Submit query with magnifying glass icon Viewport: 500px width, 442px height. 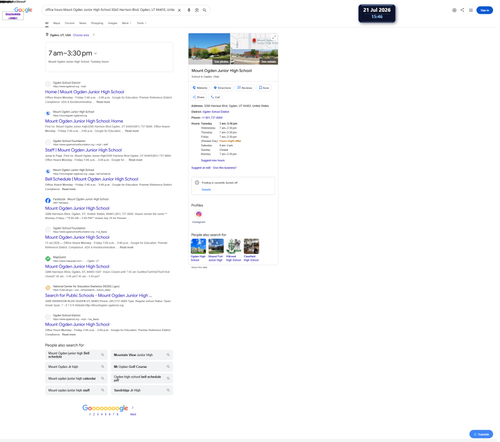204,10
